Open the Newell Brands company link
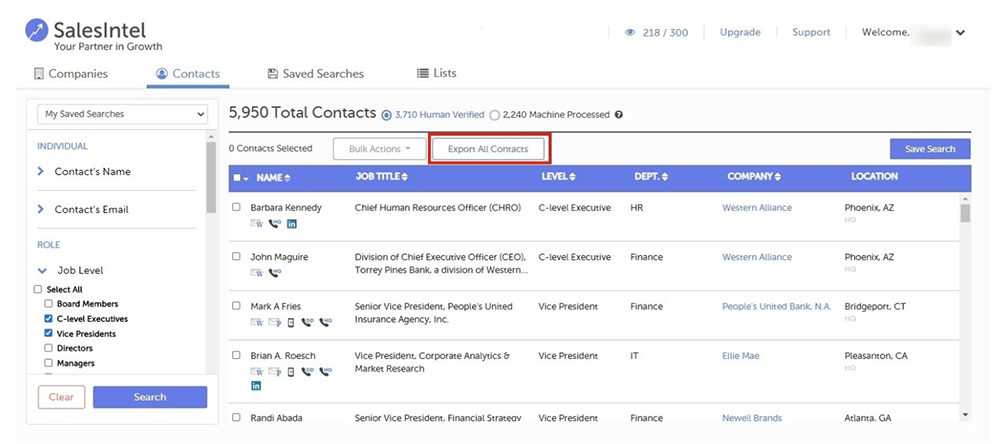Image resolution: width=1008 pixels, height=444 pixels. pyautogui.click(x=752, y=418)
